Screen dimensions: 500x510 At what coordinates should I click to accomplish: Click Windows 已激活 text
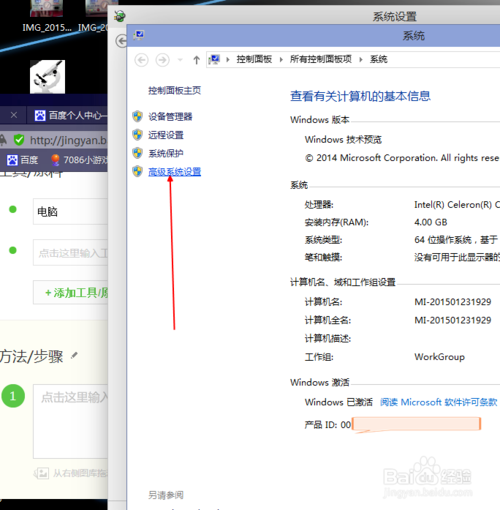(339, 402)
